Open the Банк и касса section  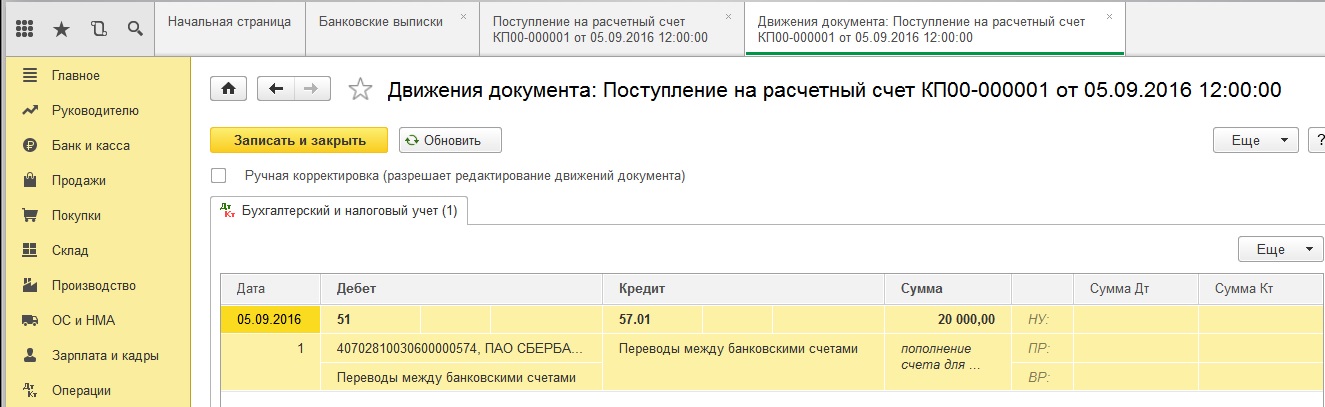click(90, 145)
